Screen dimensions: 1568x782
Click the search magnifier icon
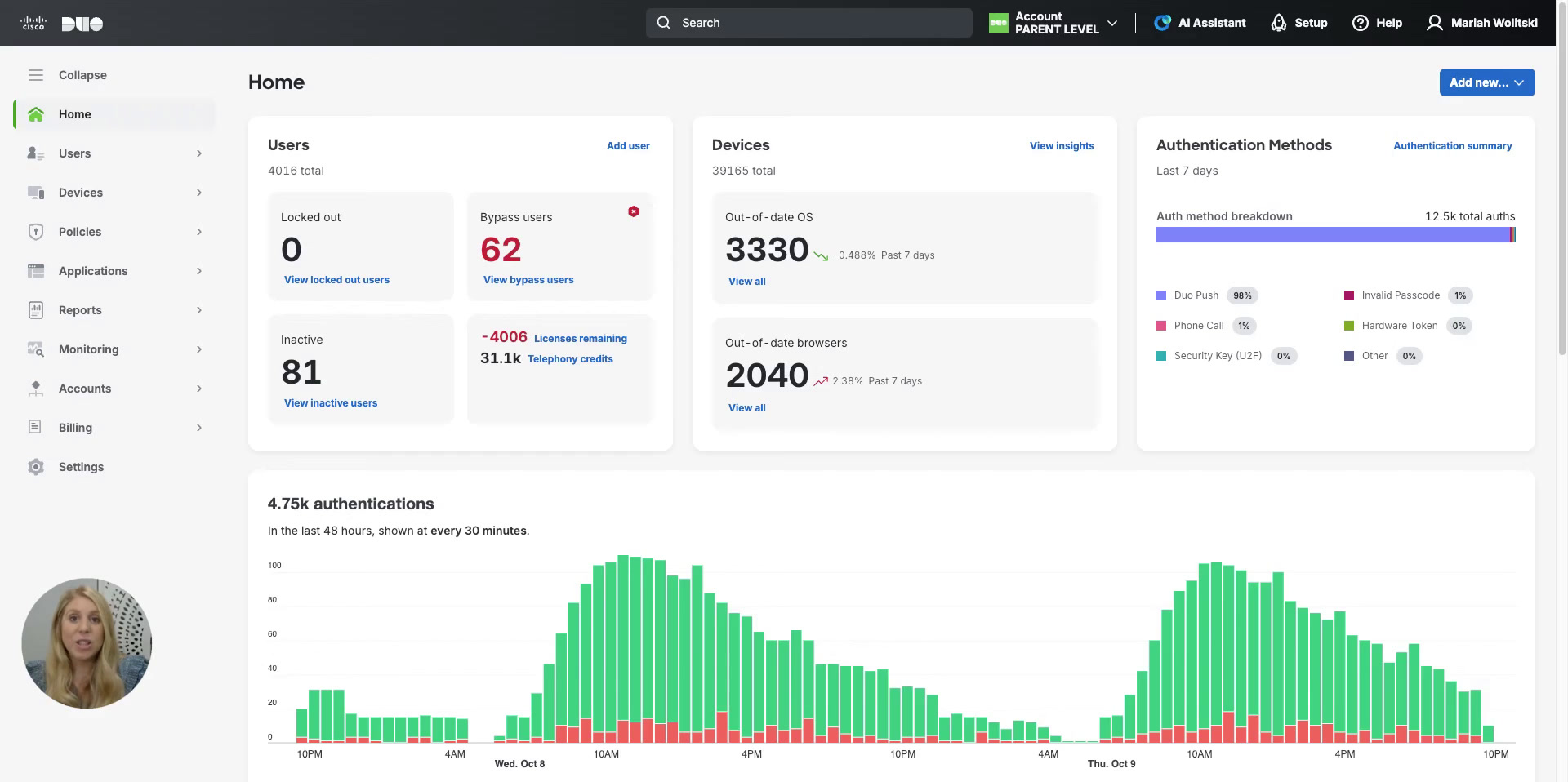664,23
